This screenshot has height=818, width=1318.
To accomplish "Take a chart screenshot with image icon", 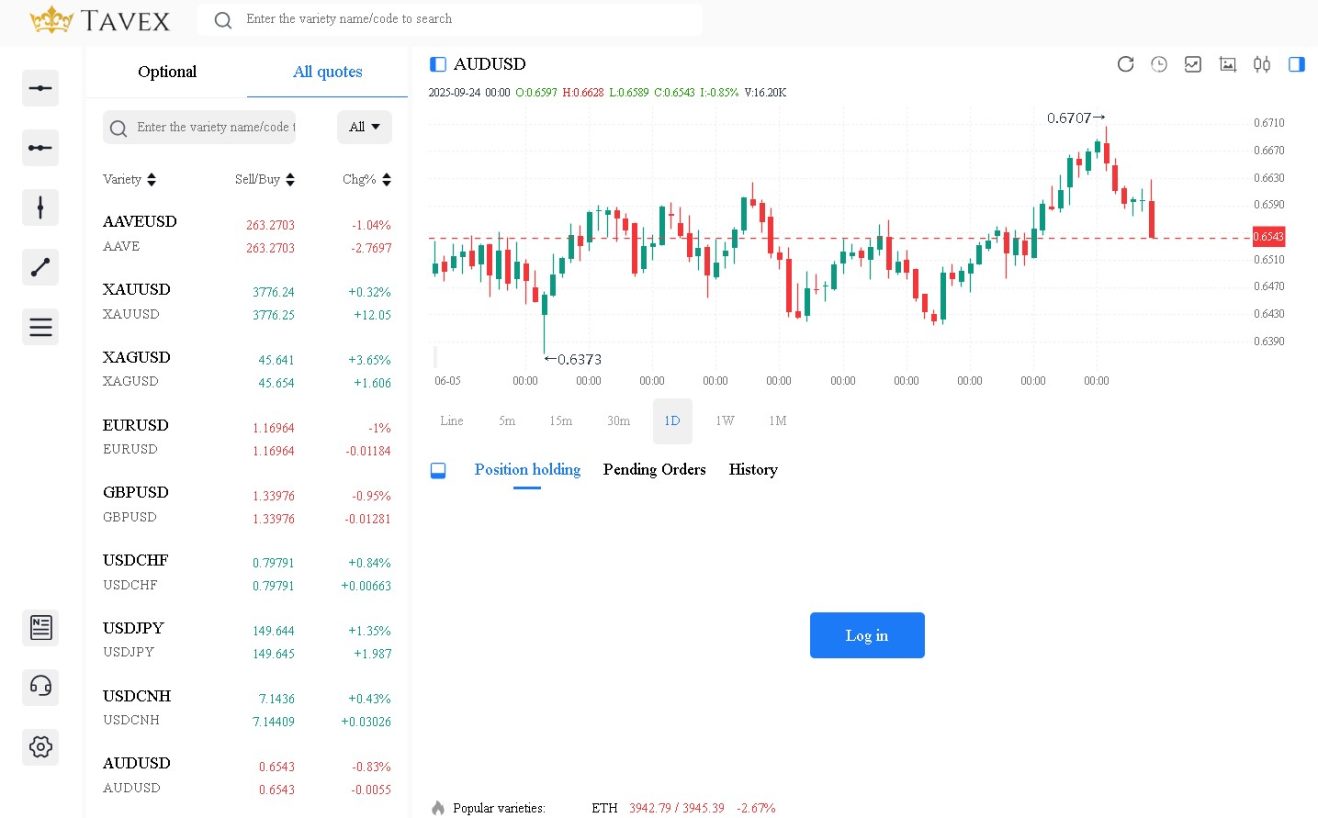I will click(x=1227, y=65).
